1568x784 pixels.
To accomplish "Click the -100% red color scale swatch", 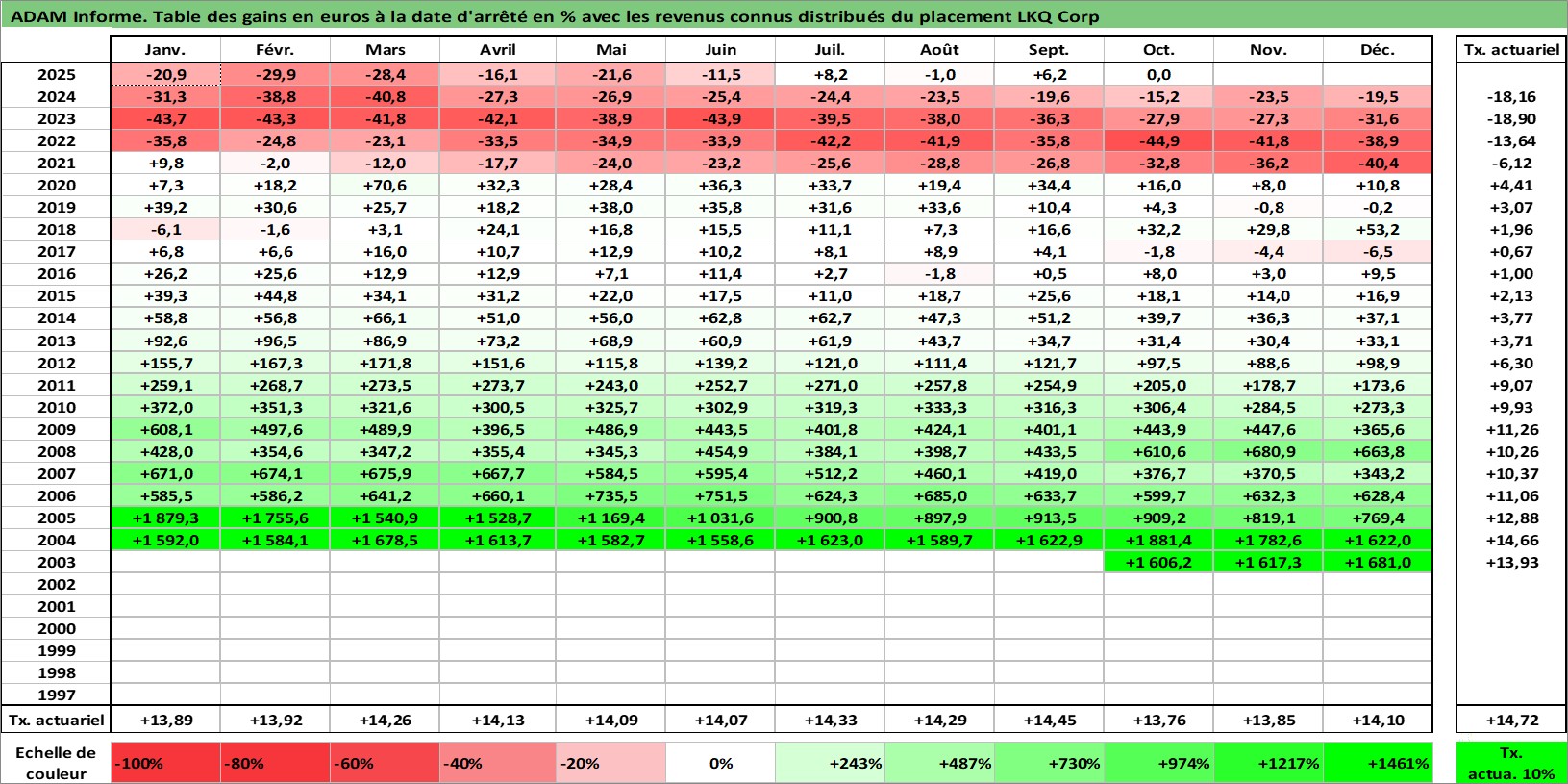I will 165,763.
